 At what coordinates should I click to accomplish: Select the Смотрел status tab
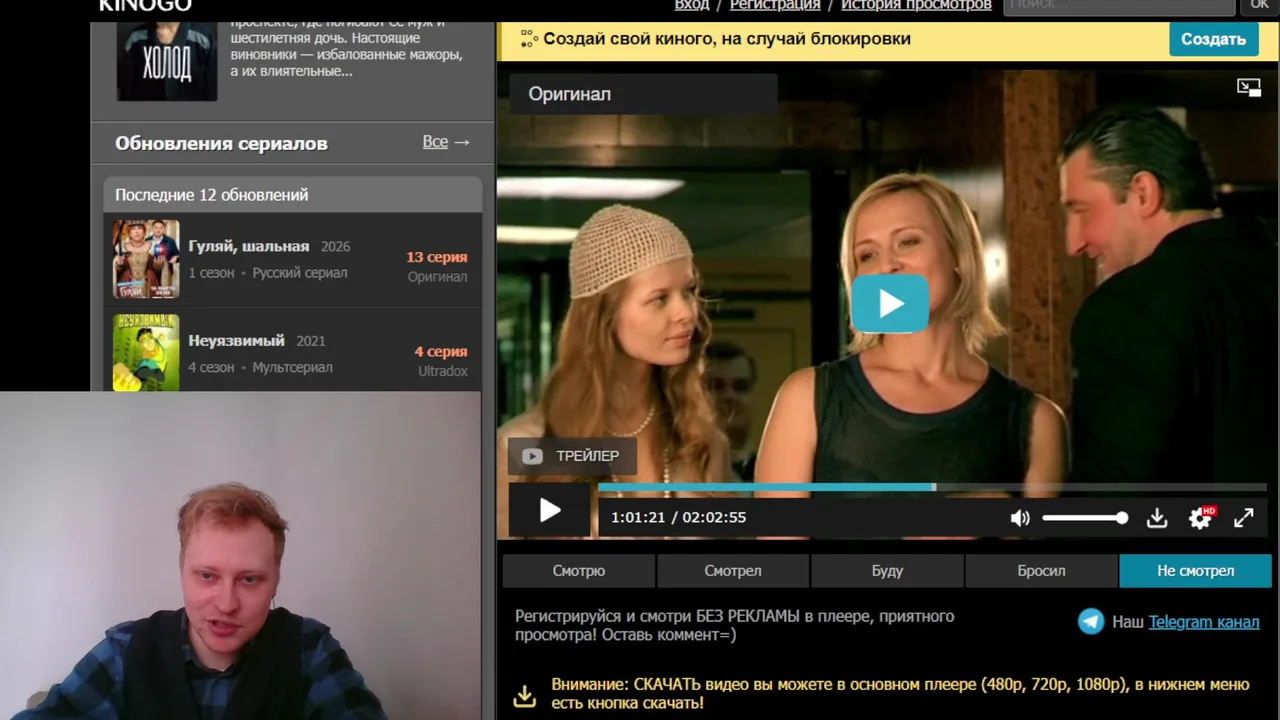733,571
